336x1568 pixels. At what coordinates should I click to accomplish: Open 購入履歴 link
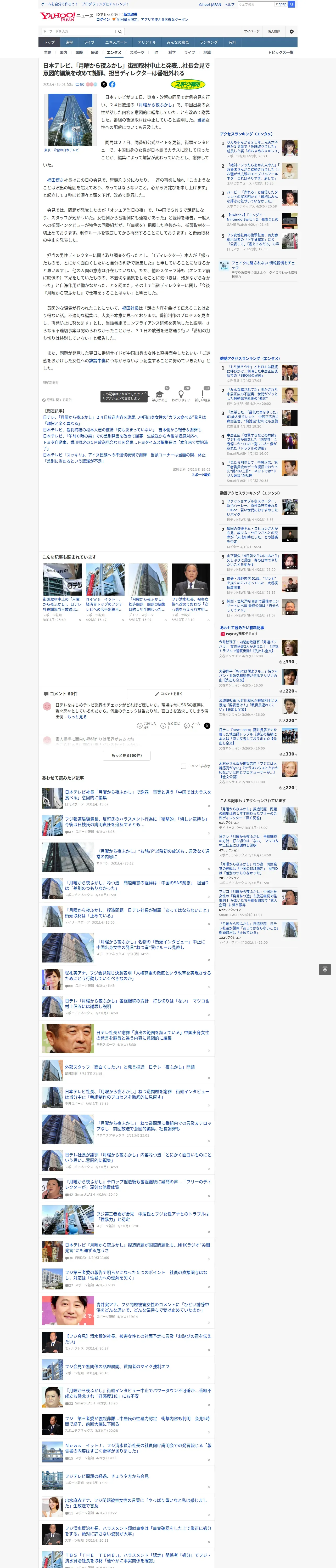pyautogui.click(x=274, y=31)
